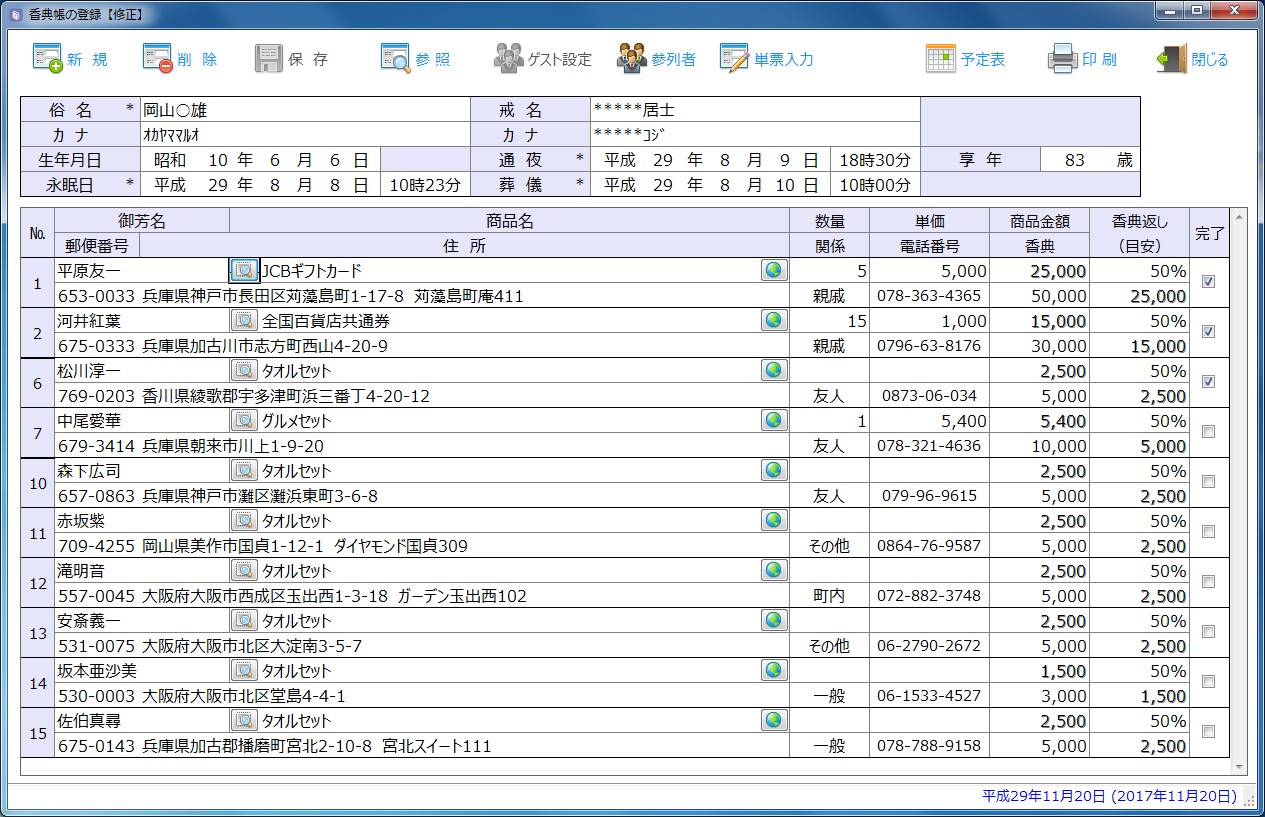Click the 商品名 column header

[x=509, y=221]
